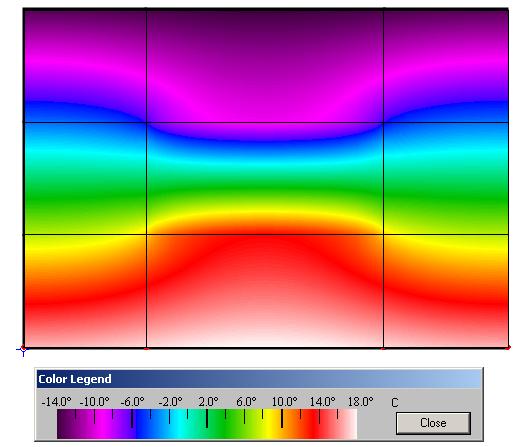
Task: Click the Color Legend title bar
Action: [259, 379]
